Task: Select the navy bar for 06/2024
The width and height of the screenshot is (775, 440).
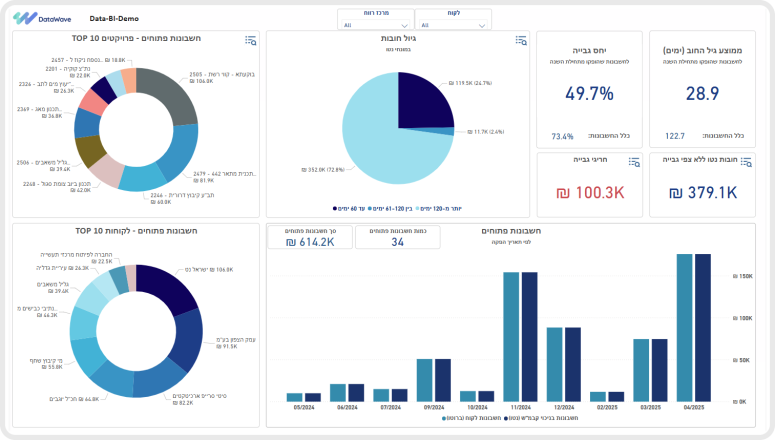Action: [356, 393]
